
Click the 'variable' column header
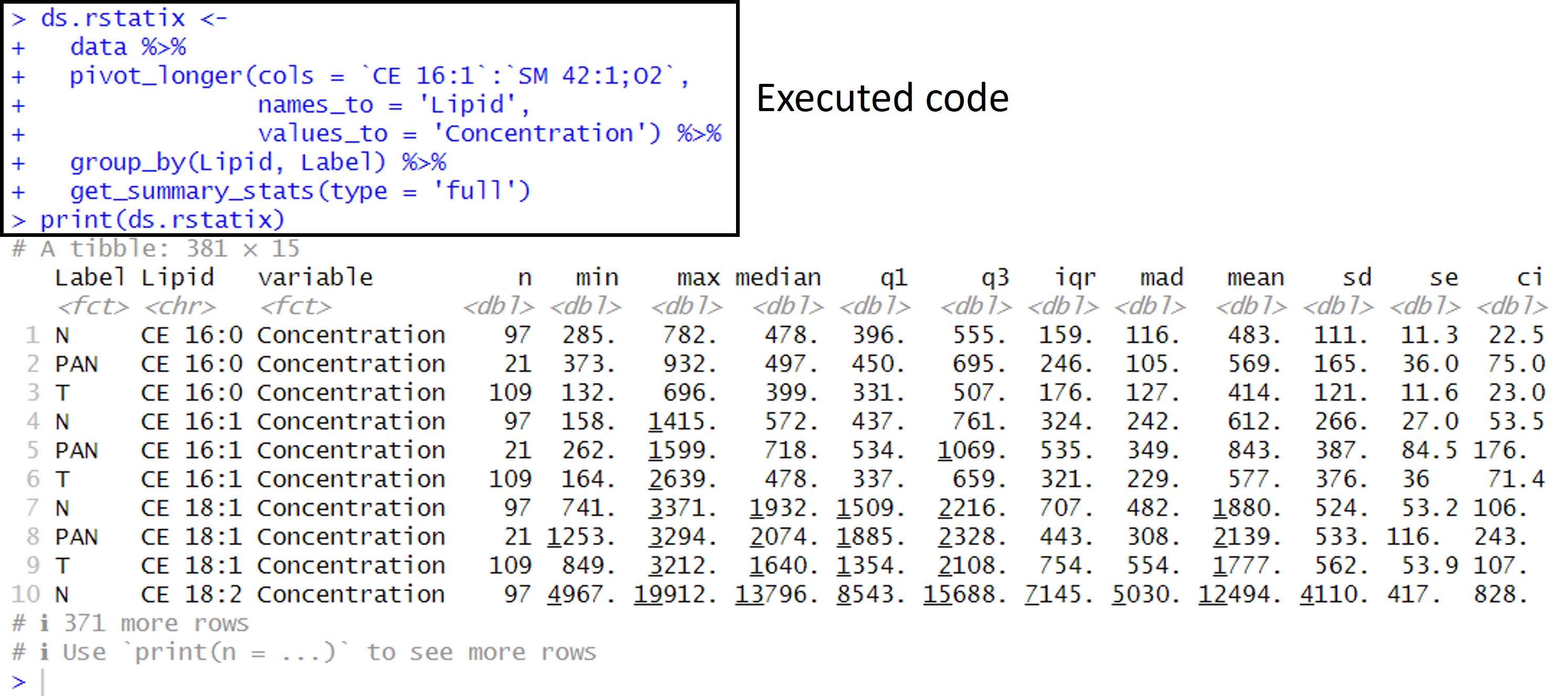[x=315, y=277]
